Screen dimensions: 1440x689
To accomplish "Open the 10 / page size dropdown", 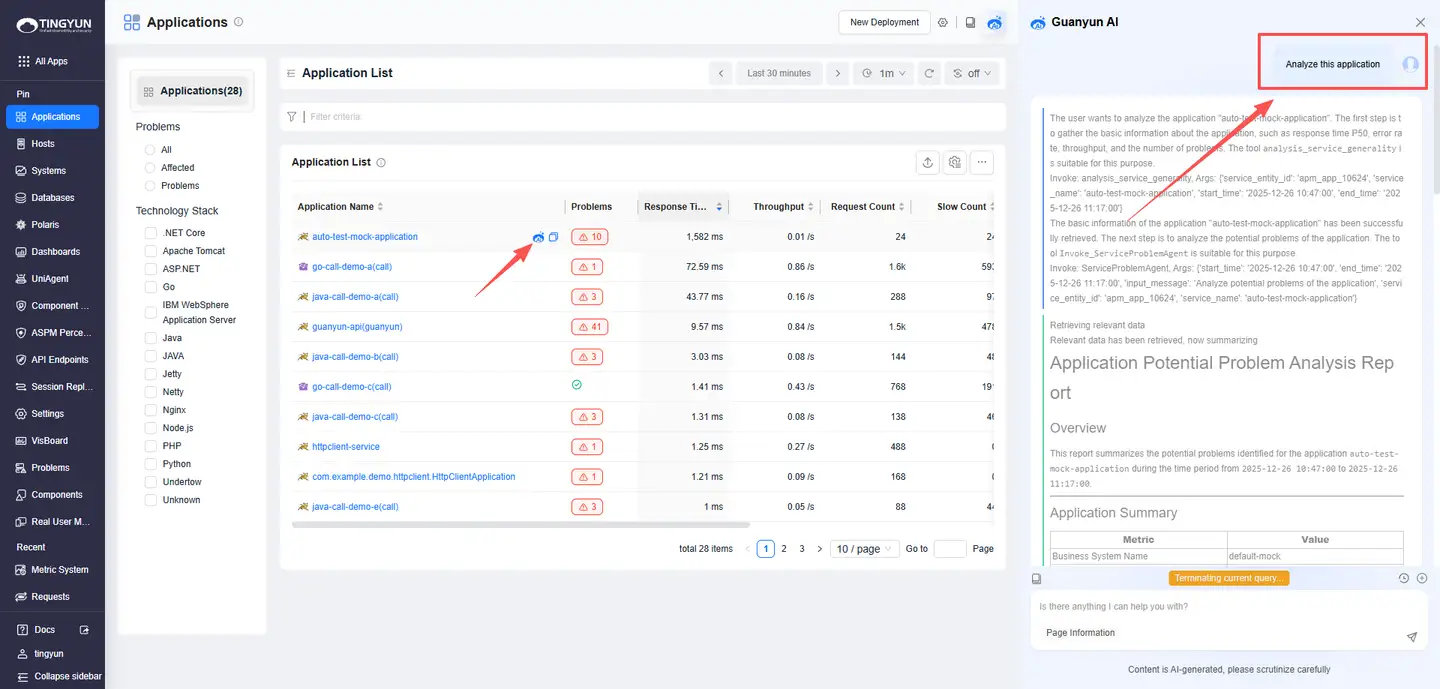I will 864,549.
